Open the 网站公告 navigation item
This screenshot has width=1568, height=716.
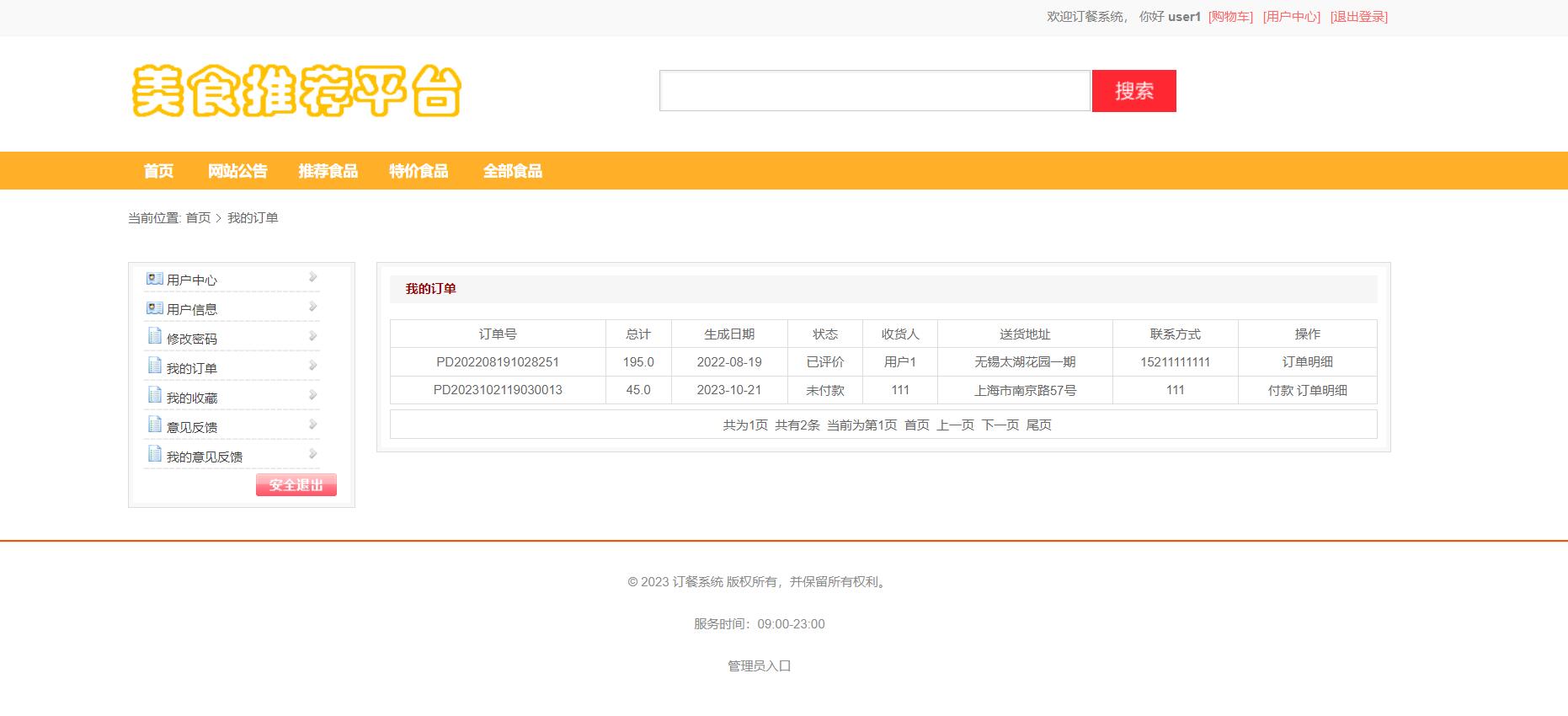(237, 171)
